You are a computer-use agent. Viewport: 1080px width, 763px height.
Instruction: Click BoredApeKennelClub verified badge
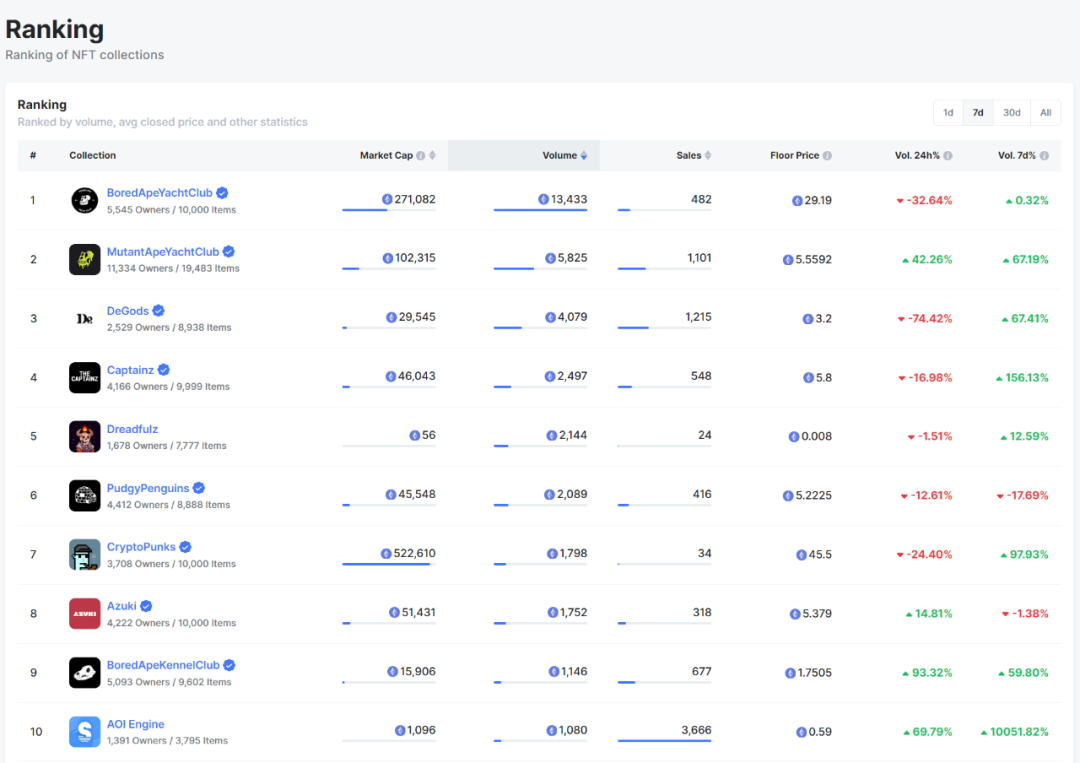click(x=229, y=665)
